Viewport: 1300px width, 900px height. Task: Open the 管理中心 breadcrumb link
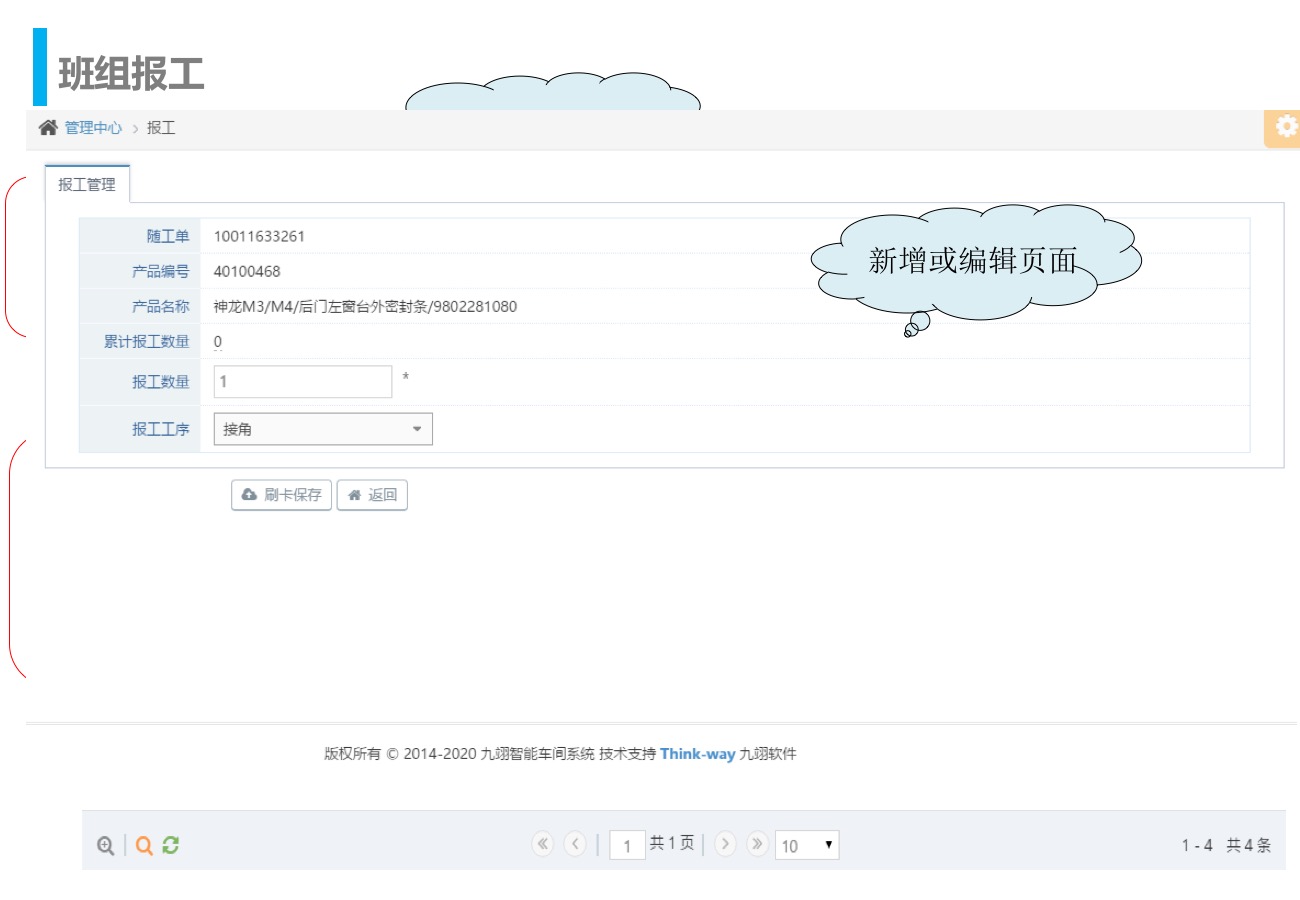(x=93, y=128)
